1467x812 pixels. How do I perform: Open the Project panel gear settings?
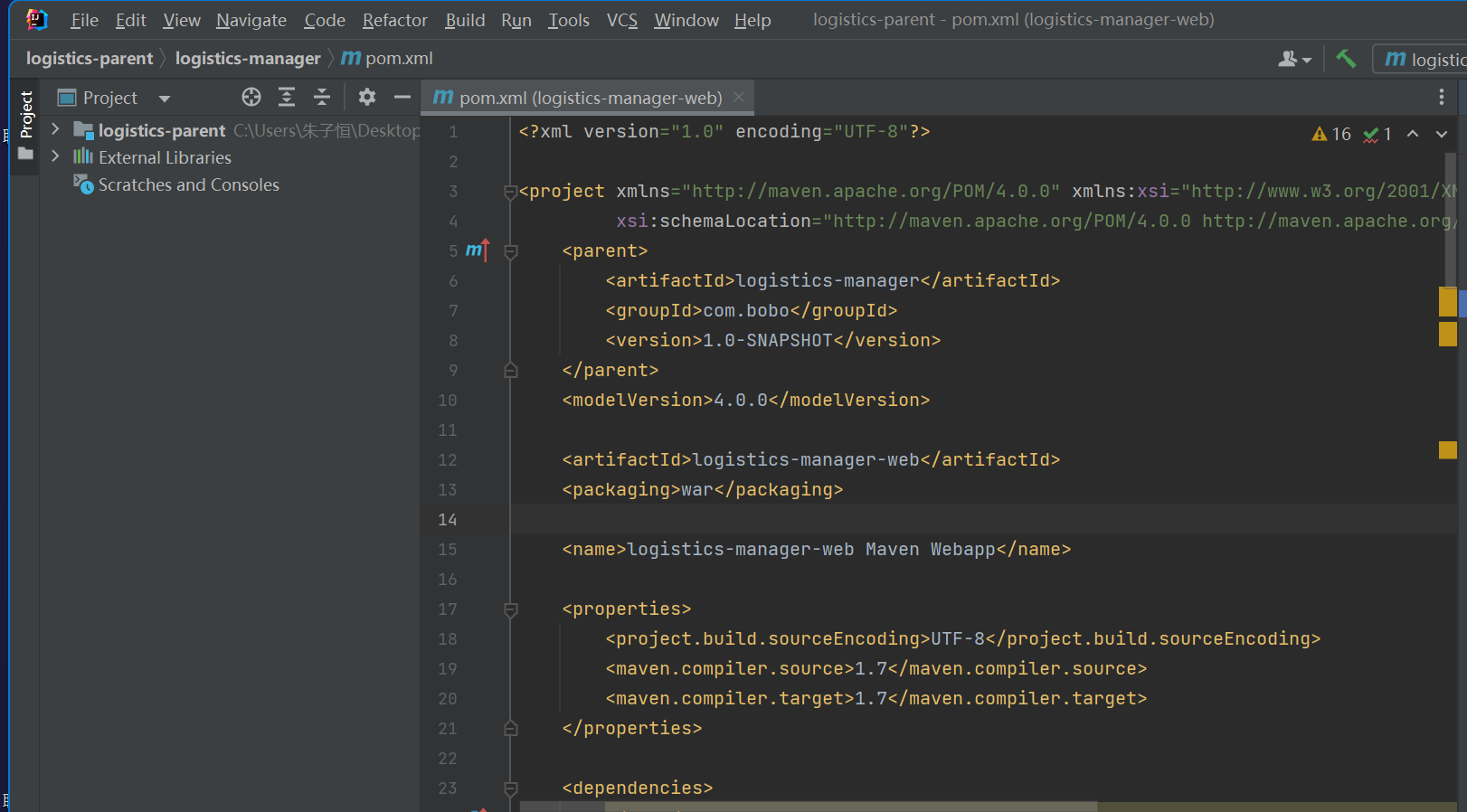click(366, 98)
